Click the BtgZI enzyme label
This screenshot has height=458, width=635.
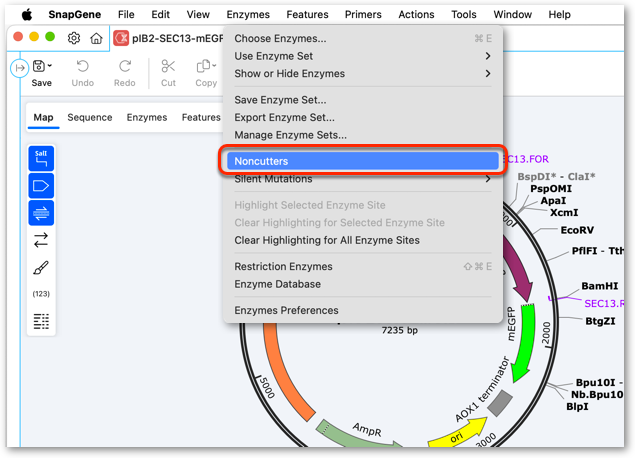point(600,321)
